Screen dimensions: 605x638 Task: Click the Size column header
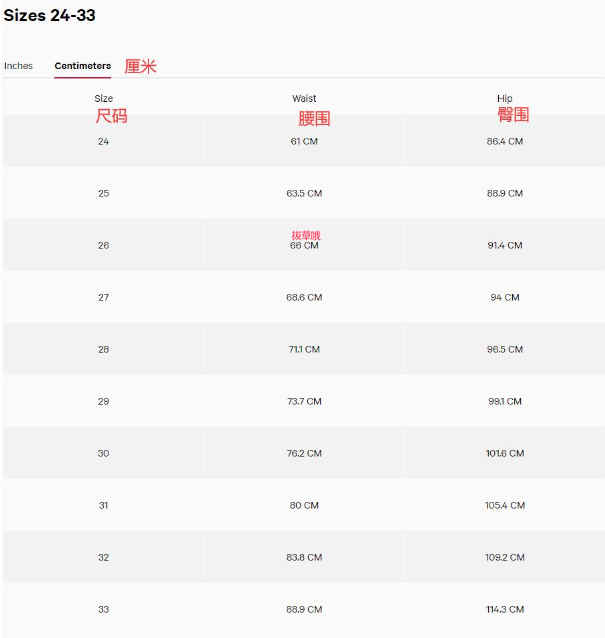[104, 98]
